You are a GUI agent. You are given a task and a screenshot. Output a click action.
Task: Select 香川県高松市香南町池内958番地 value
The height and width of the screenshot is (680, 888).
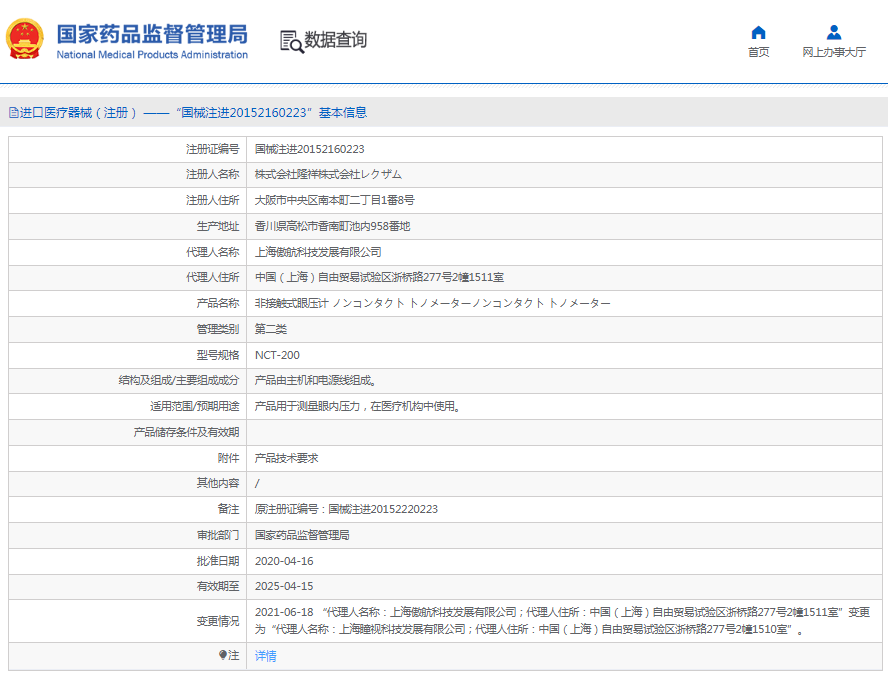332,226
